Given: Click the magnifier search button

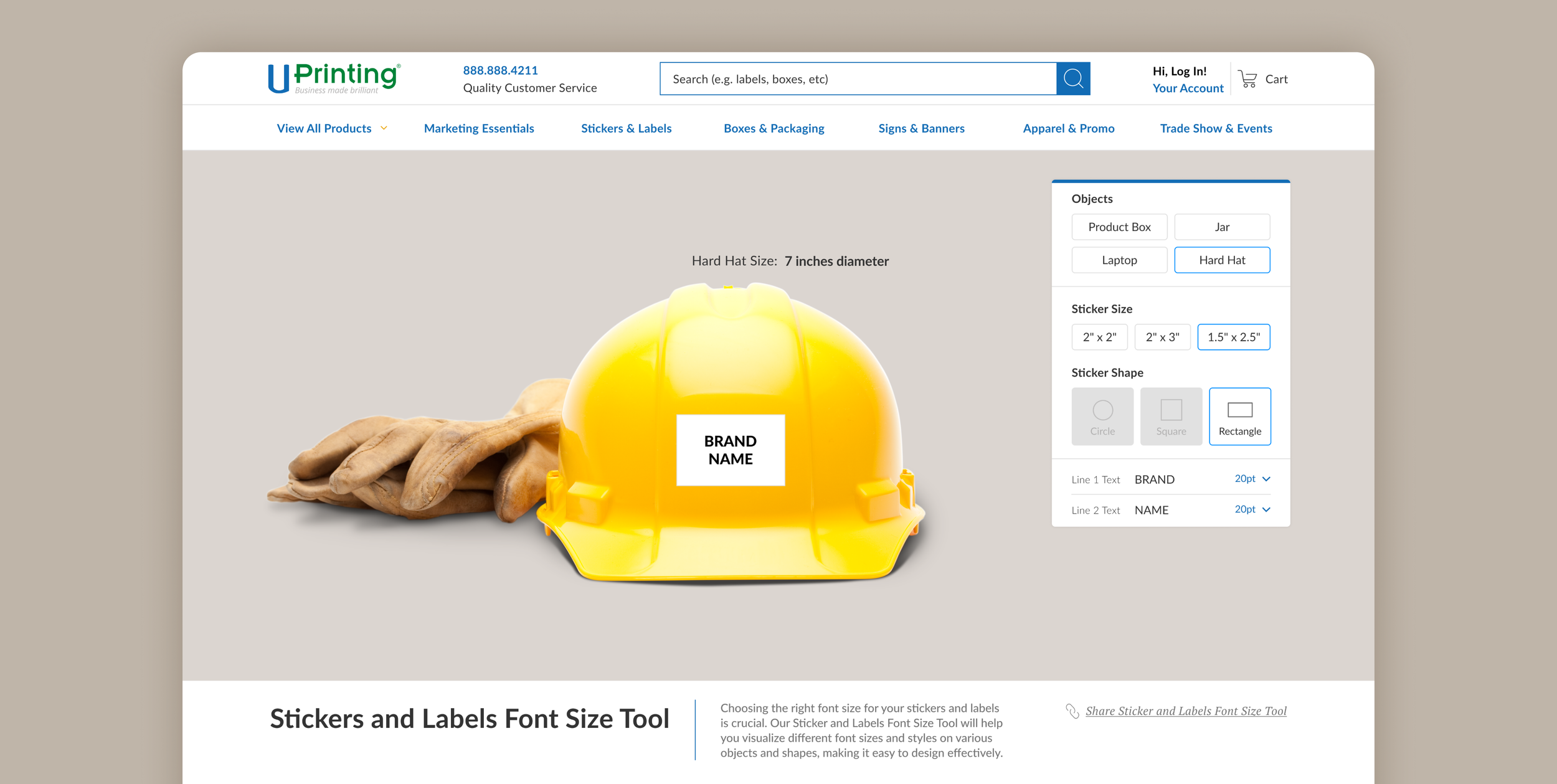Looking at the screenshot, I should (1072, 79).
